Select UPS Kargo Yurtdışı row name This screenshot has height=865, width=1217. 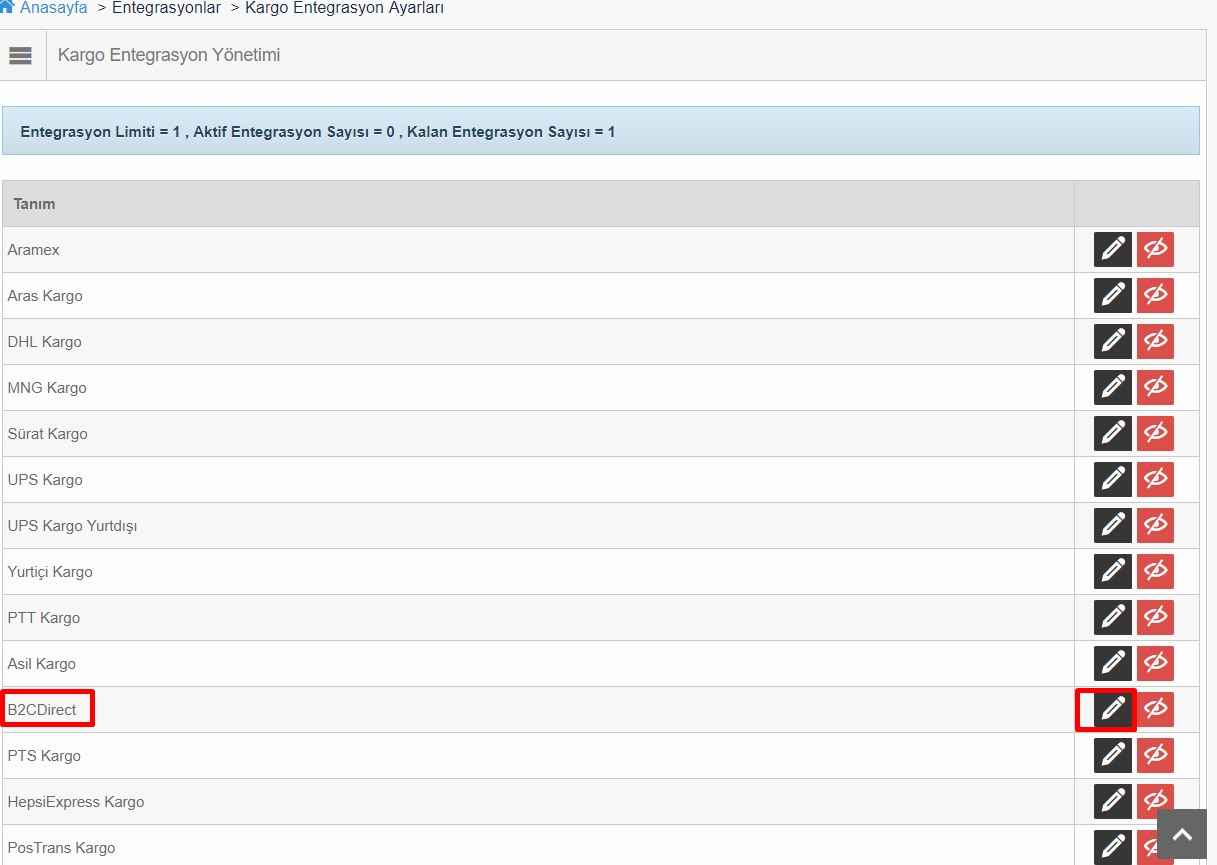point(73,526)
